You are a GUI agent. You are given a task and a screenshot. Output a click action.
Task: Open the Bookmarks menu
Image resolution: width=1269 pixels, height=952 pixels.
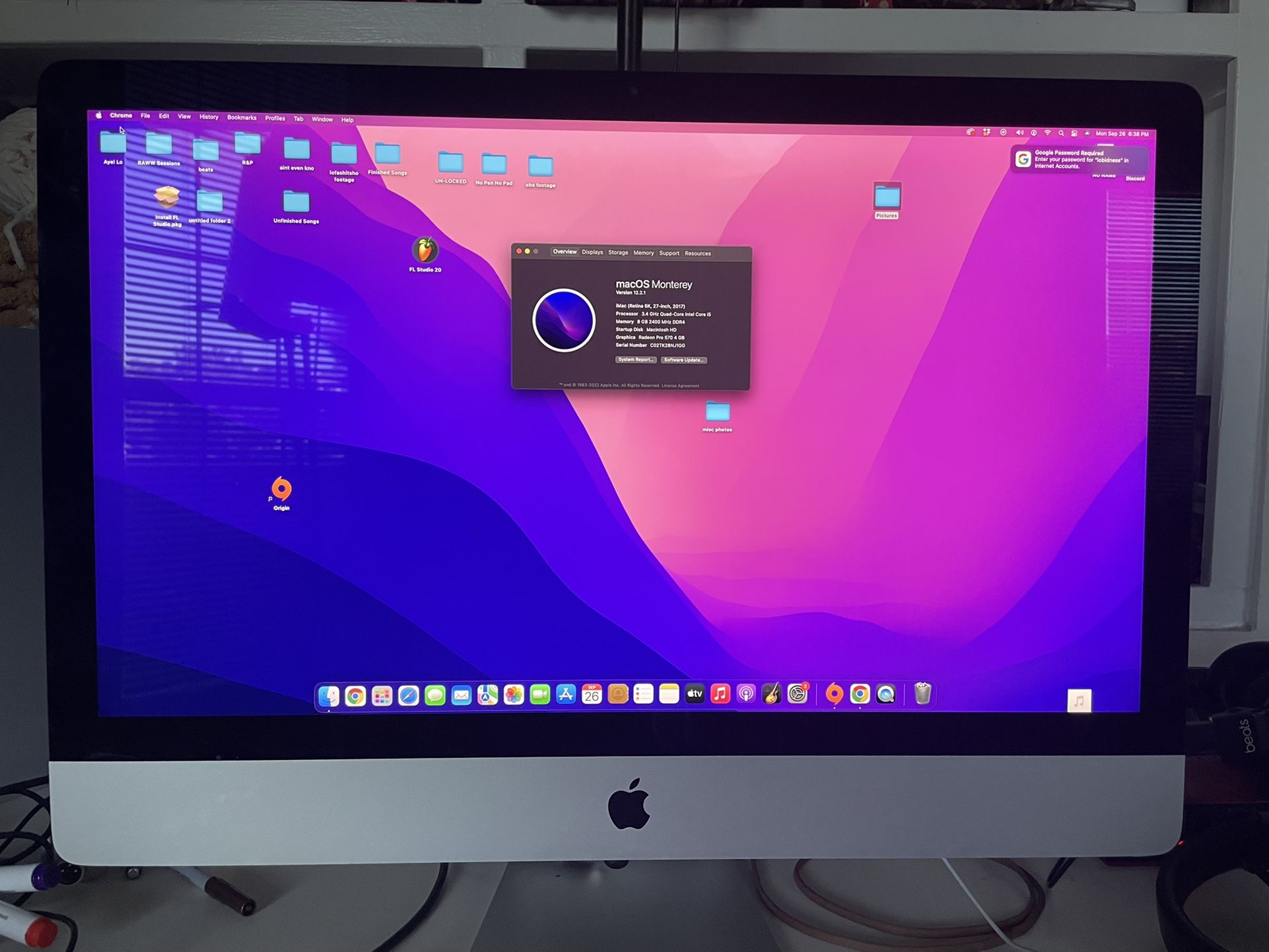pyautogui.click(x=242, y=118)
